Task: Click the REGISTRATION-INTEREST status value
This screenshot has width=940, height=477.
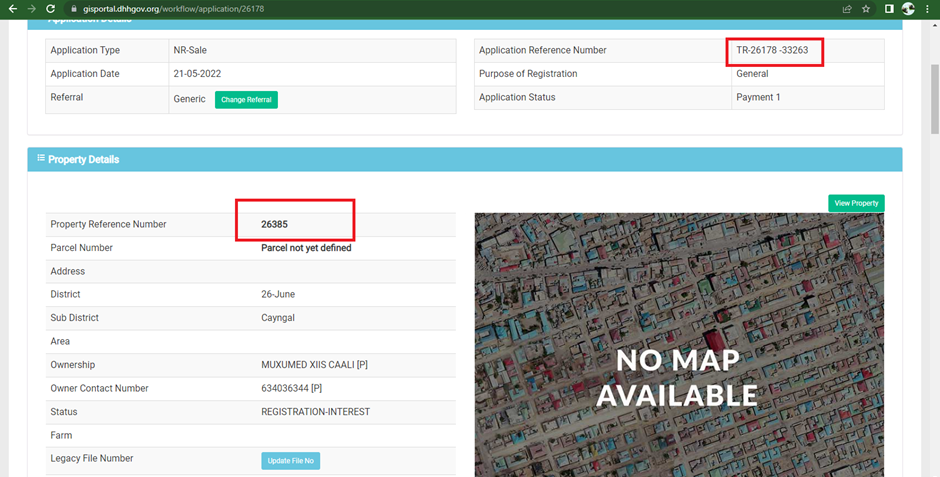Action: point(315,412)
